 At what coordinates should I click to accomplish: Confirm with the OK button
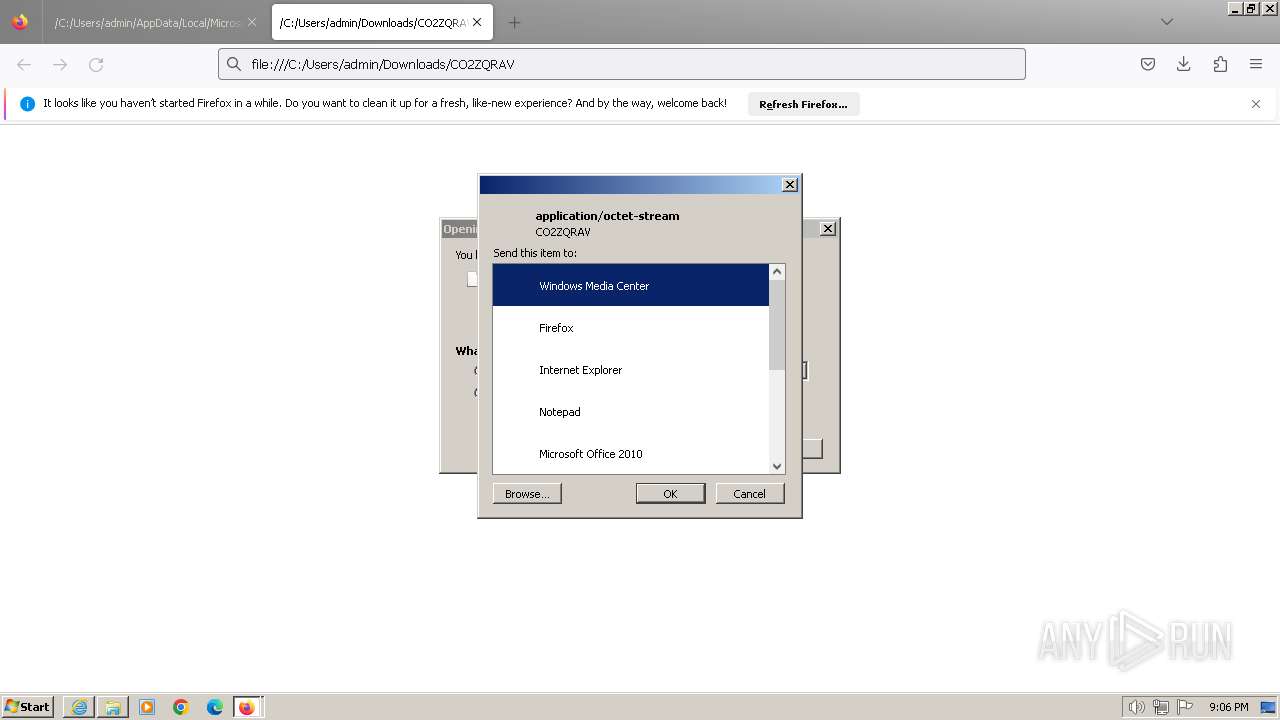click(670, 493)
